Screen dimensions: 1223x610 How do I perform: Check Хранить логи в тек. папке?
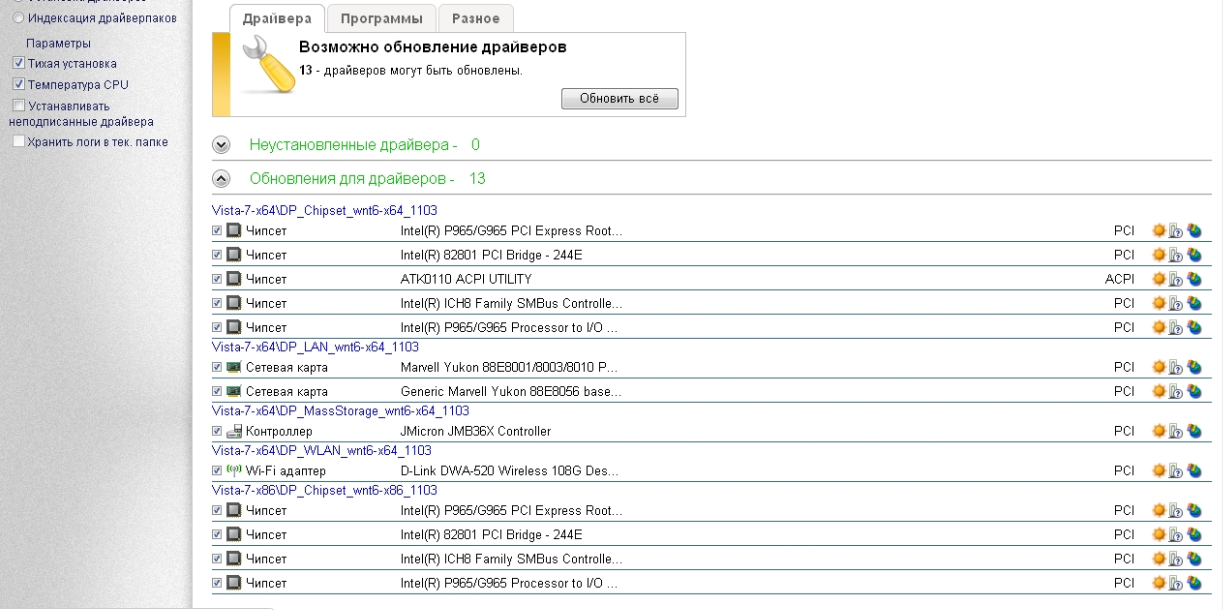tap(18, 141)
